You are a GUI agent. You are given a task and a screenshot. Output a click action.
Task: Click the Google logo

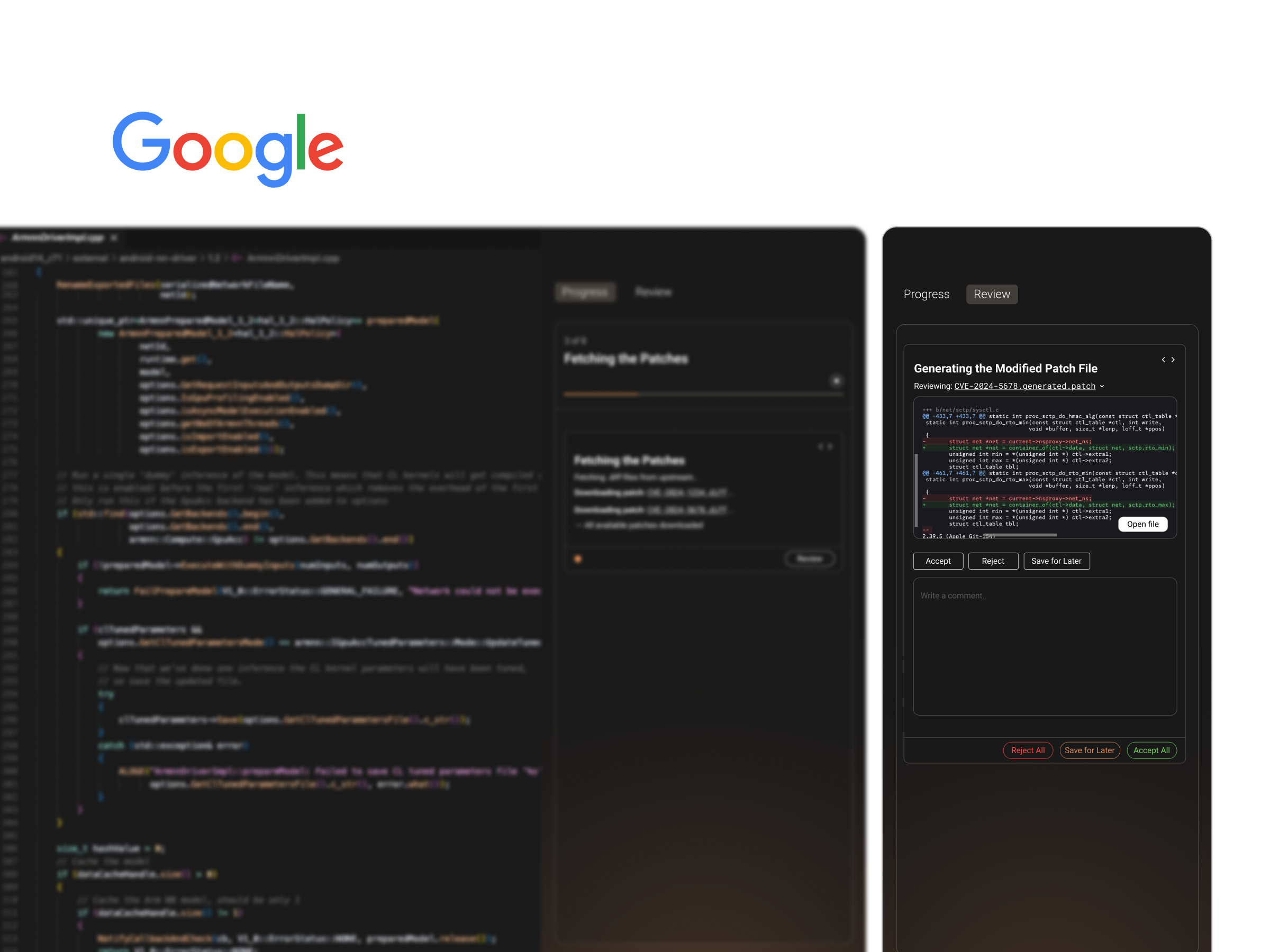pos(228,149)
